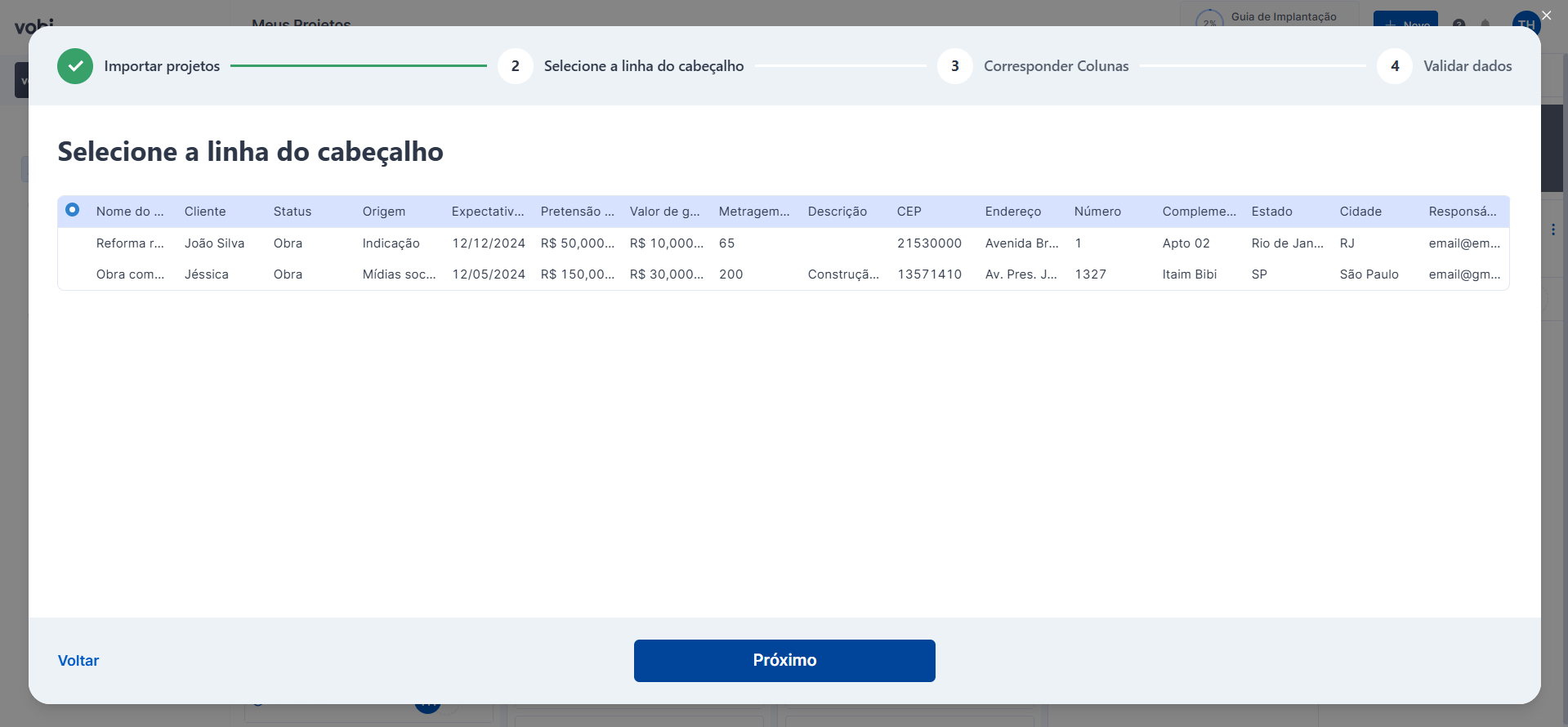Viewport: 1568px width, 727px height.
Task: Select the "Rio de Jan..." cell
Action: pos(1288,243)
